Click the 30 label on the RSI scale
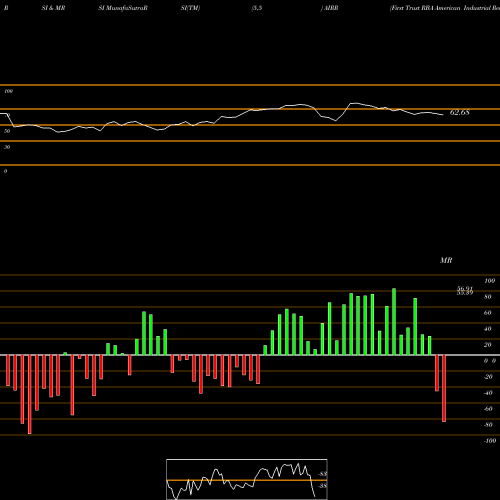Screen dimensions: 500x500 click(7, 147)
